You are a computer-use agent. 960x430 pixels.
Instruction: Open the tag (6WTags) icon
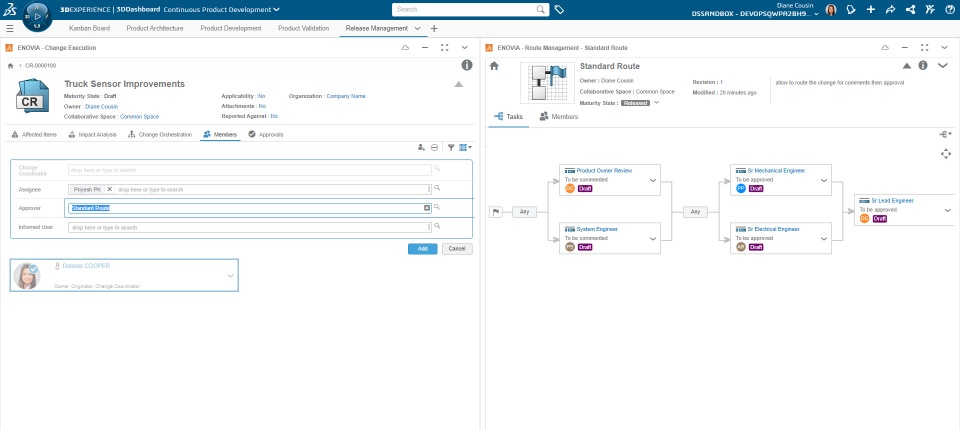[x=559, y=9]
